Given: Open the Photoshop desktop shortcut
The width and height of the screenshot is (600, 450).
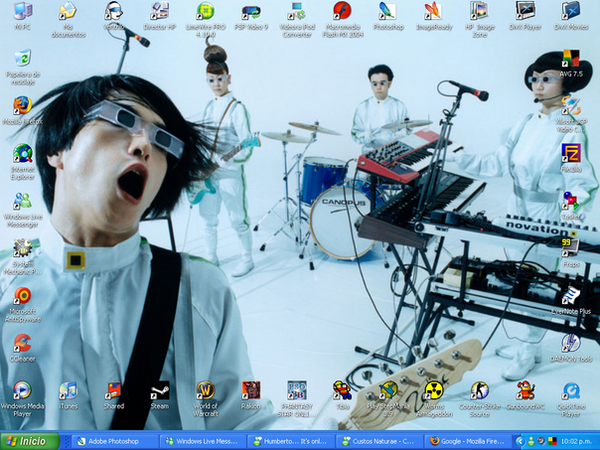Looking at the screenshot, I should point(386,11).
